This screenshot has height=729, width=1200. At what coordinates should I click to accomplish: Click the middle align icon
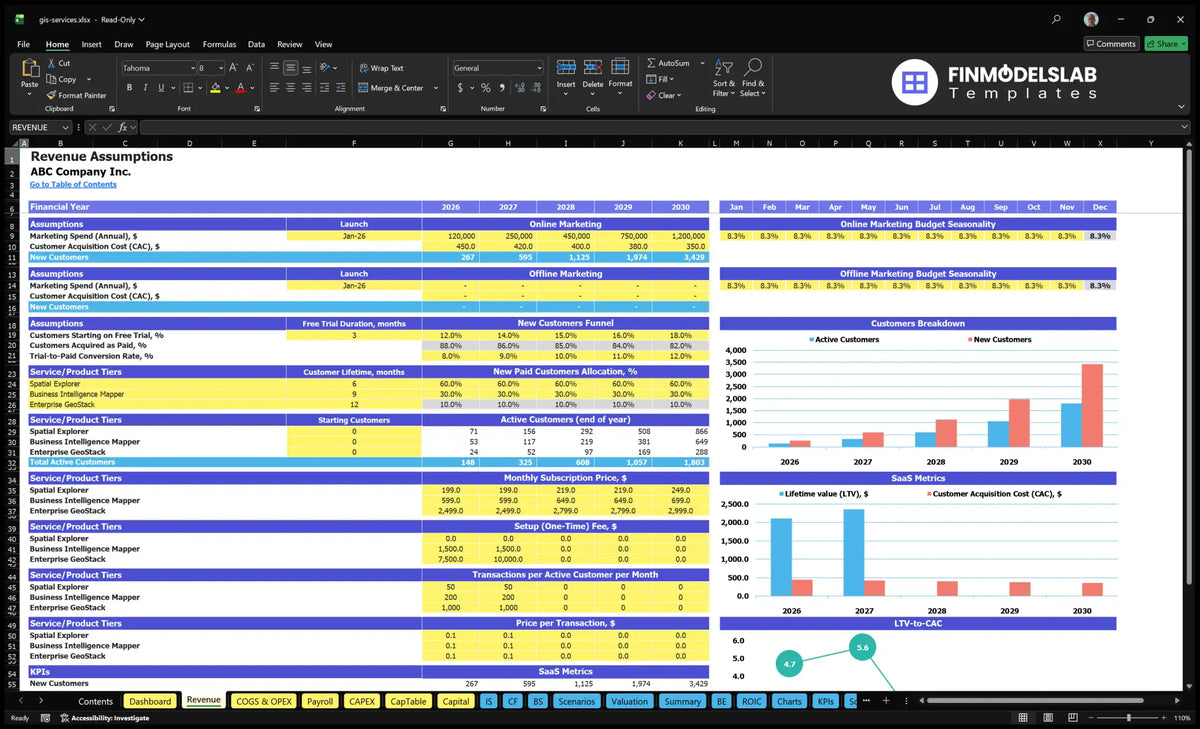coord(290,68)
